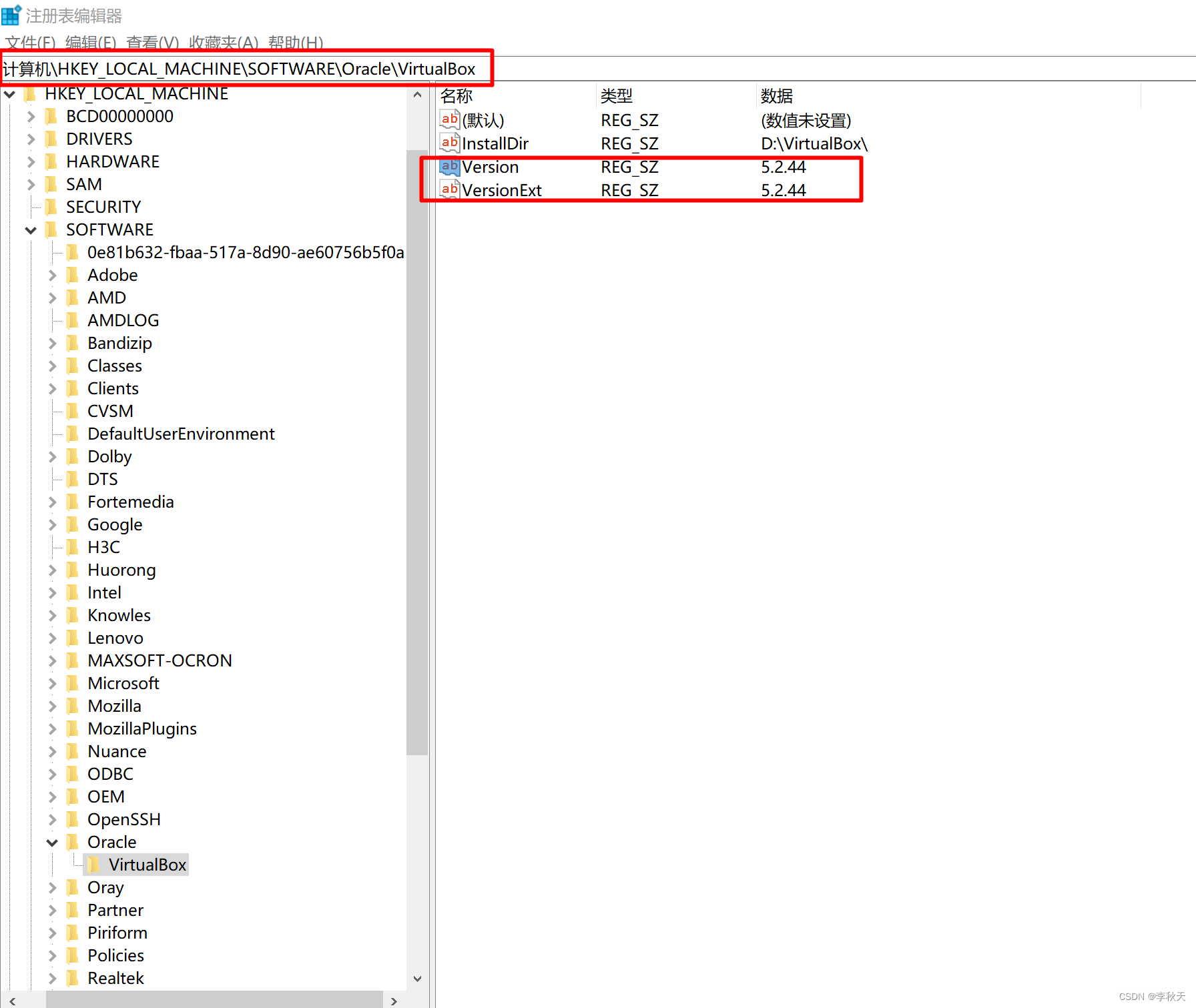Expand the Nuance key
Image resolution: width=1196 pixels, height=1008 pixels.
pyautogui.click(x=52, y=752)
